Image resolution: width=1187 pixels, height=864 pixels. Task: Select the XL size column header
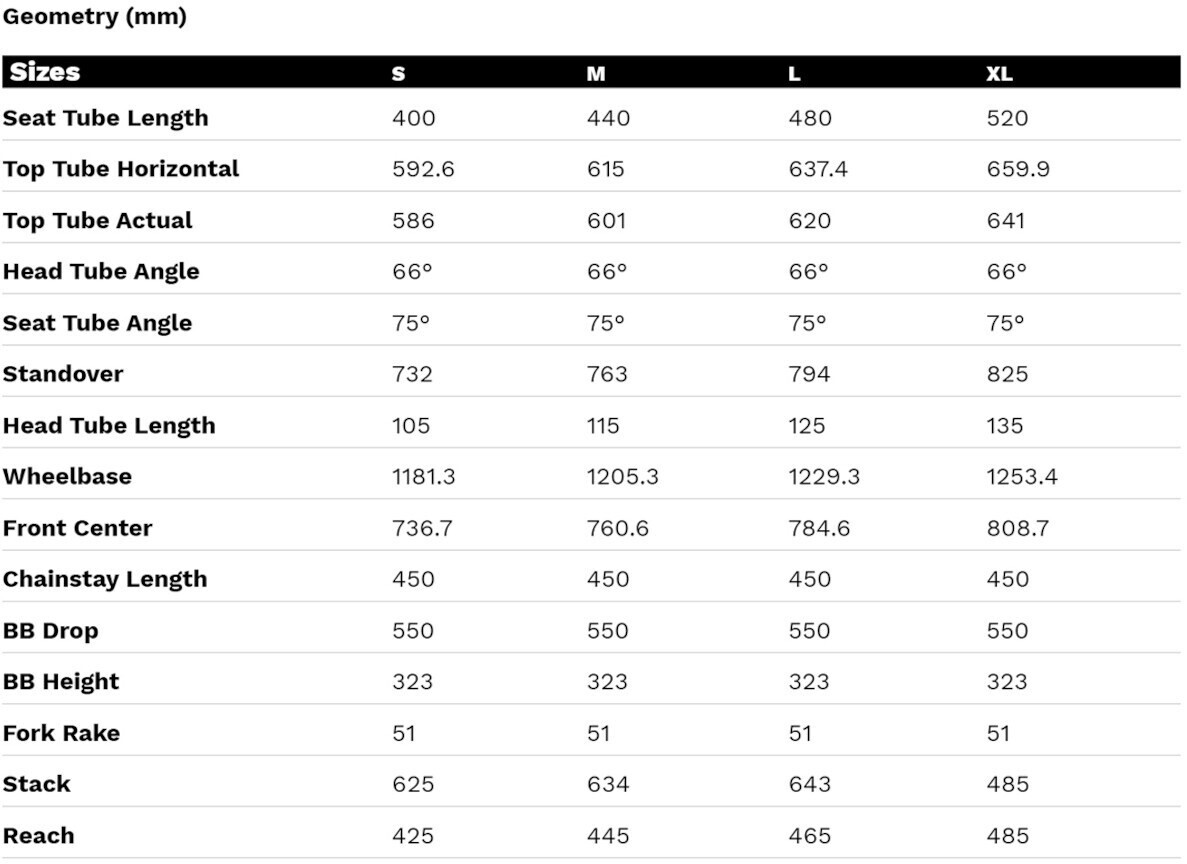[x=999, y=74]
